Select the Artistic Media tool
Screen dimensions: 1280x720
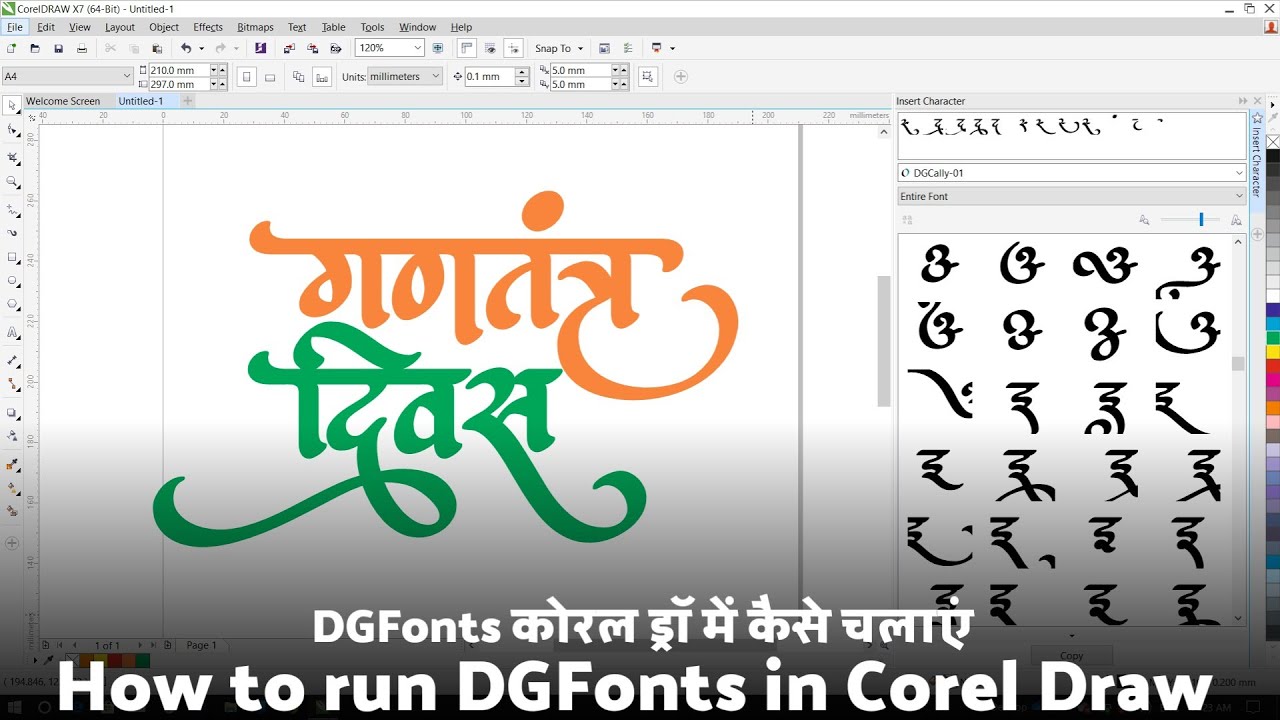tap(12, 232)
